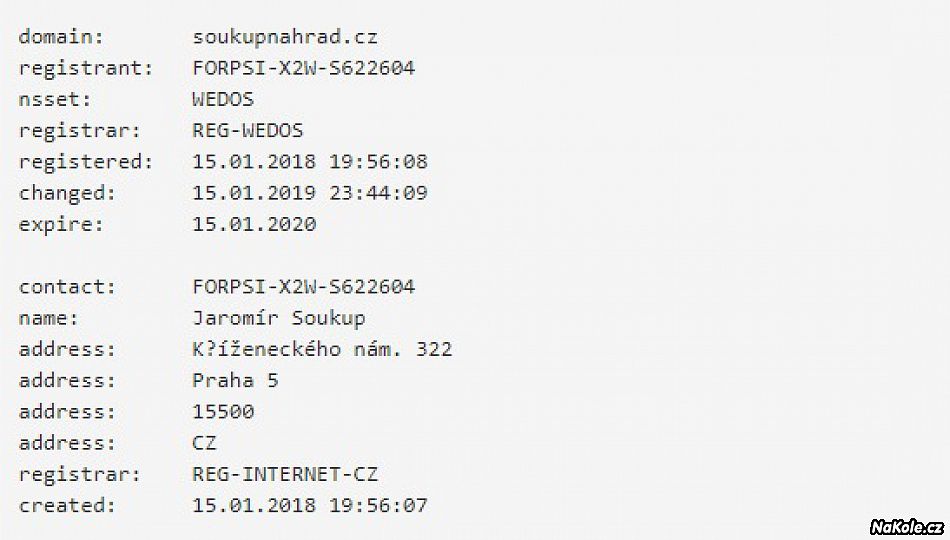Select the name Jaromír Soukup

click(279, 318)
